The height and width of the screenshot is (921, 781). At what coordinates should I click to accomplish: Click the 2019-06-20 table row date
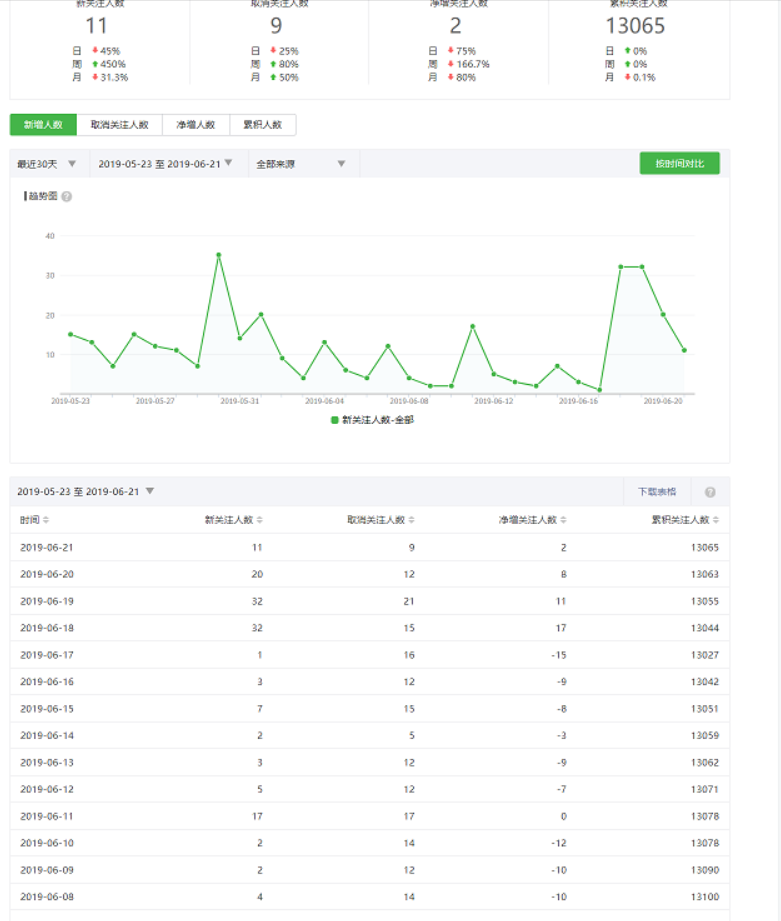point(47,574)
